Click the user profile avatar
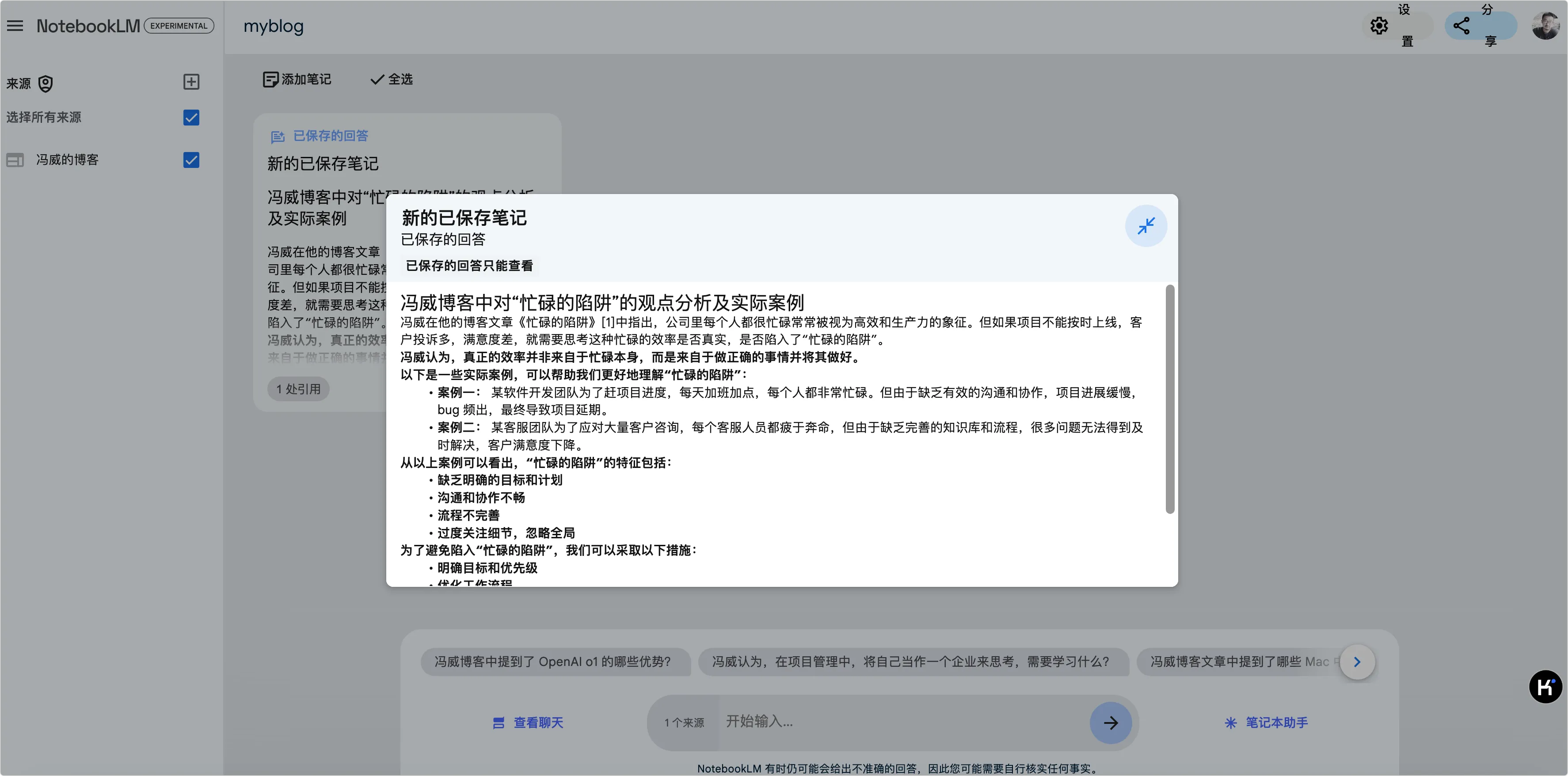Viewport: 1568px width, 776px height. [x=1545, y=26]
